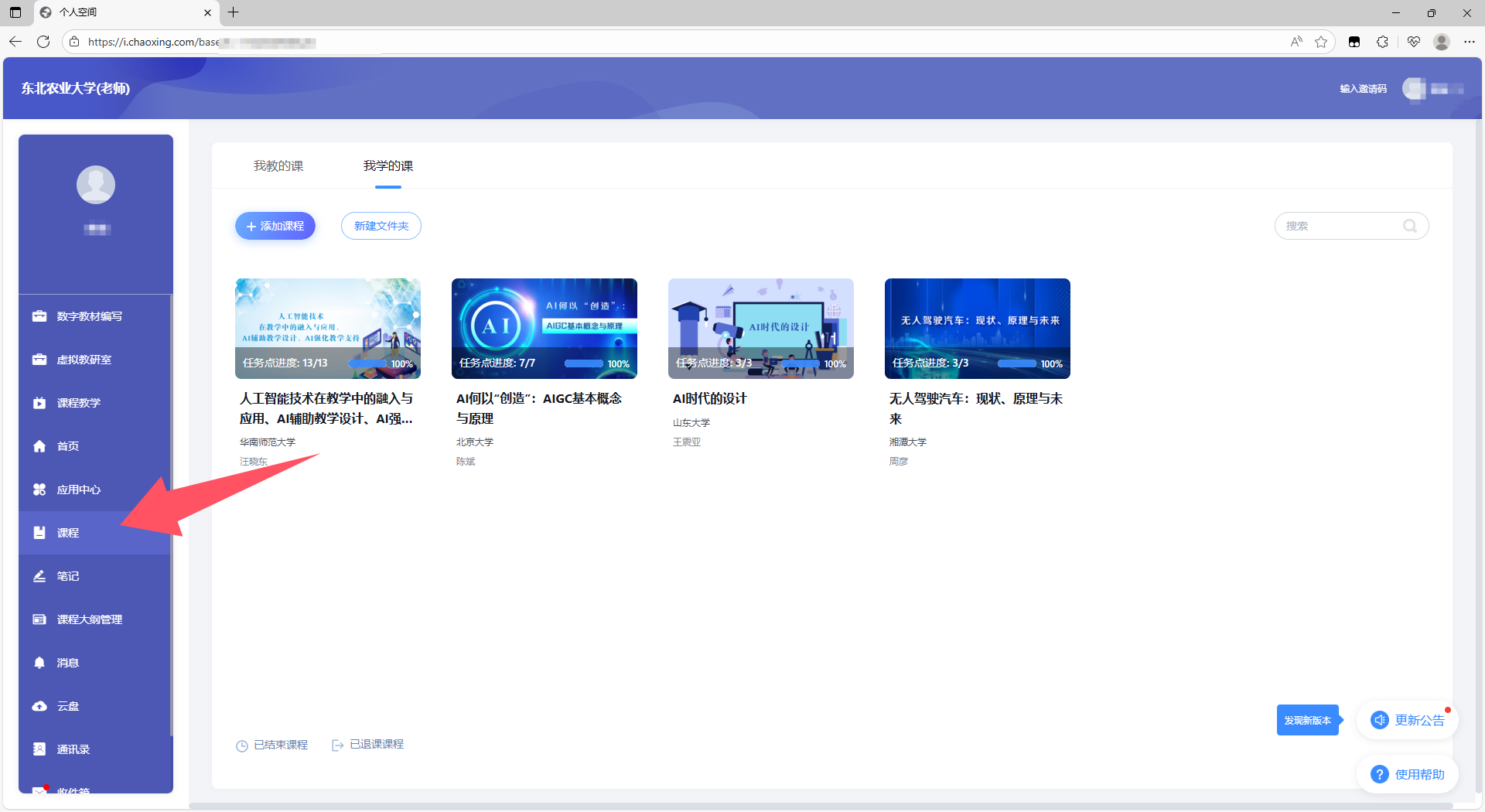The image size is (1485, 812).
Task: Click the 更新公告 speaker icon
Action: click(1380, 720)
